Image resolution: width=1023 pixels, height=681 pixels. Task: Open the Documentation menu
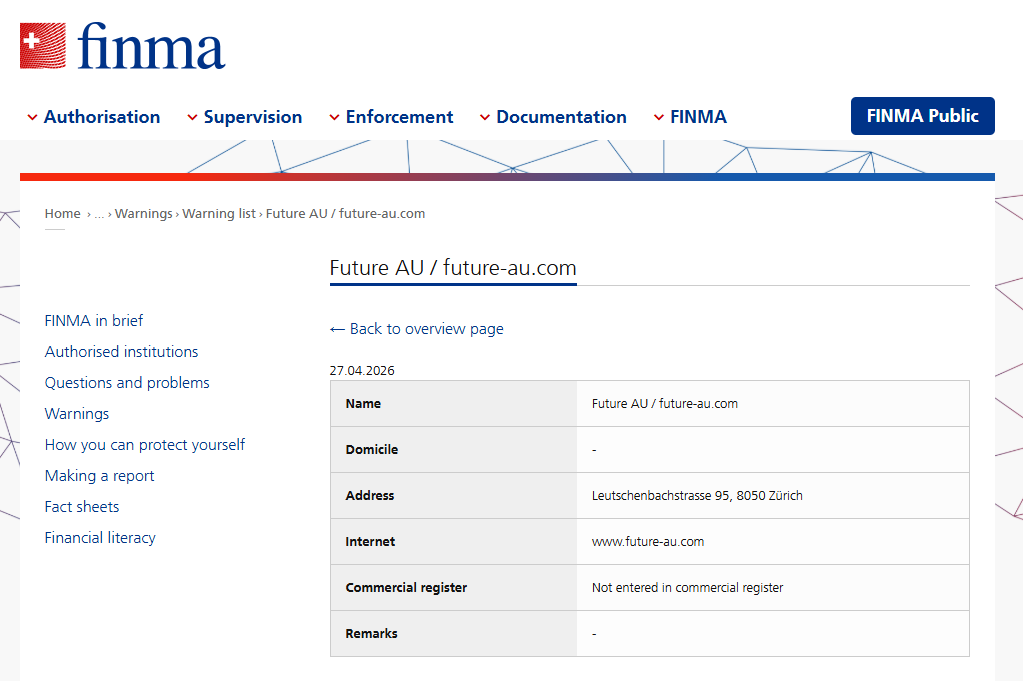[561, 117]
